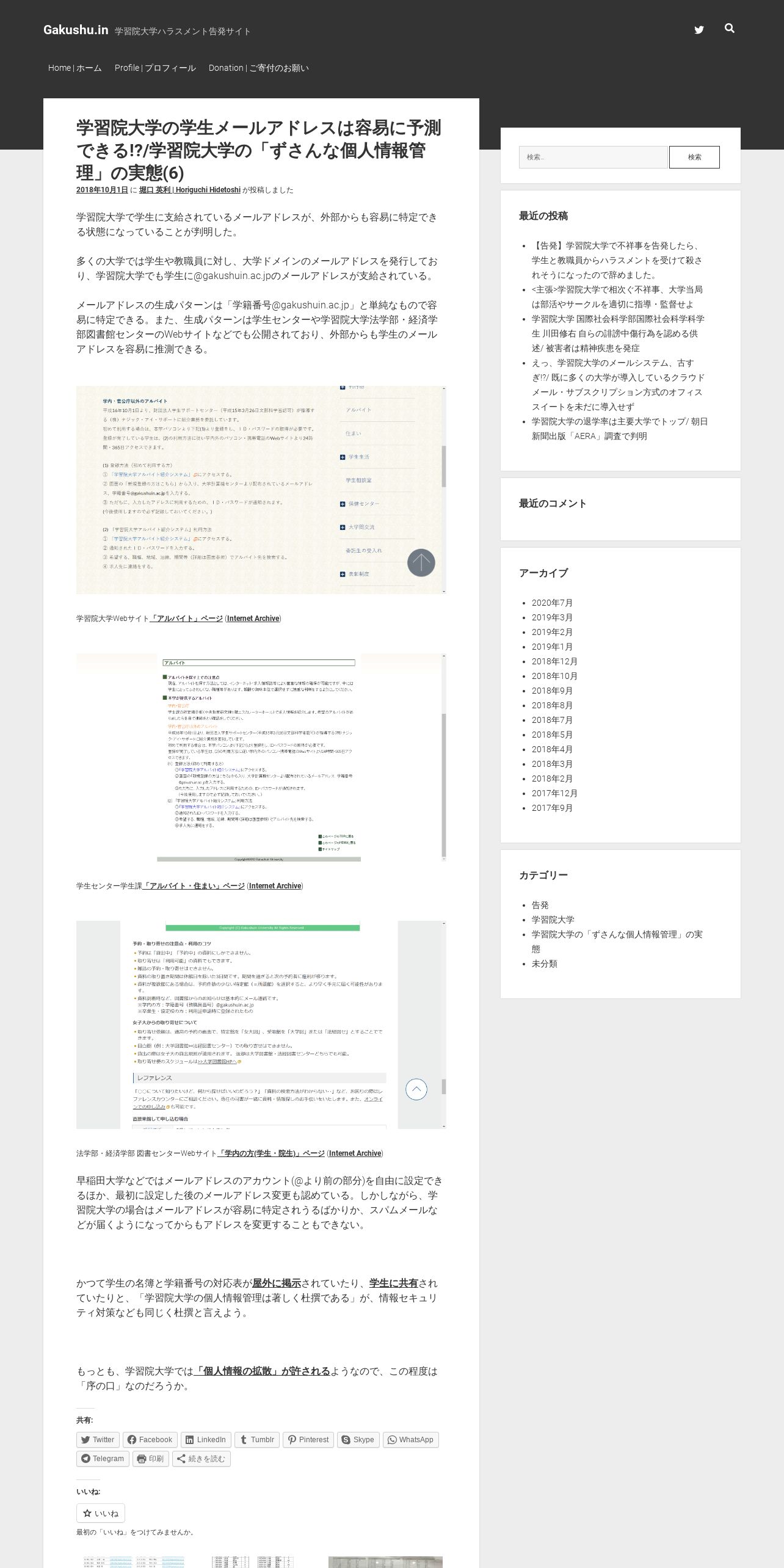Open the recent post about メールシステム、古すぎ

click(618, 385)
